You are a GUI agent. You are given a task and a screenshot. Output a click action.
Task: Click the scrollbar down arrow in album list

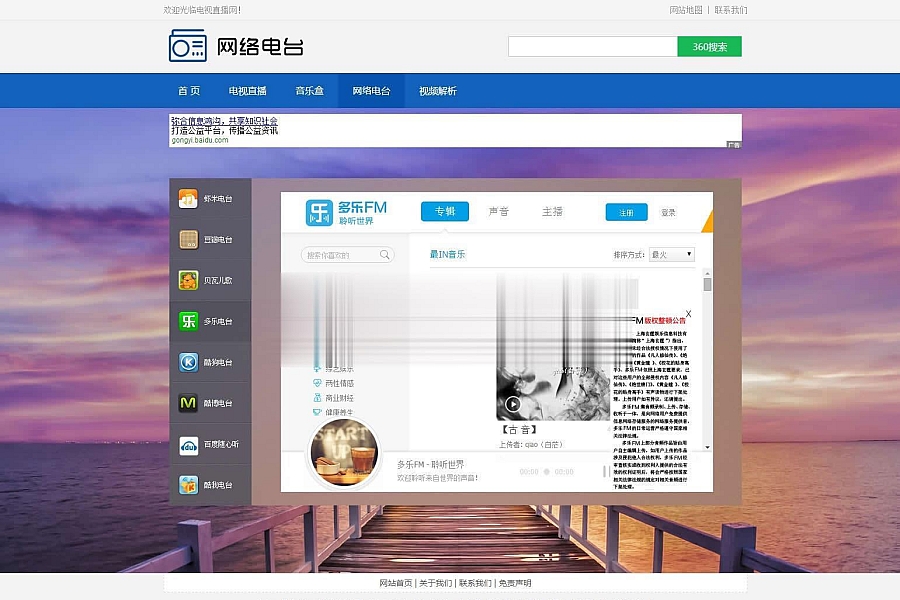[707, 447]
